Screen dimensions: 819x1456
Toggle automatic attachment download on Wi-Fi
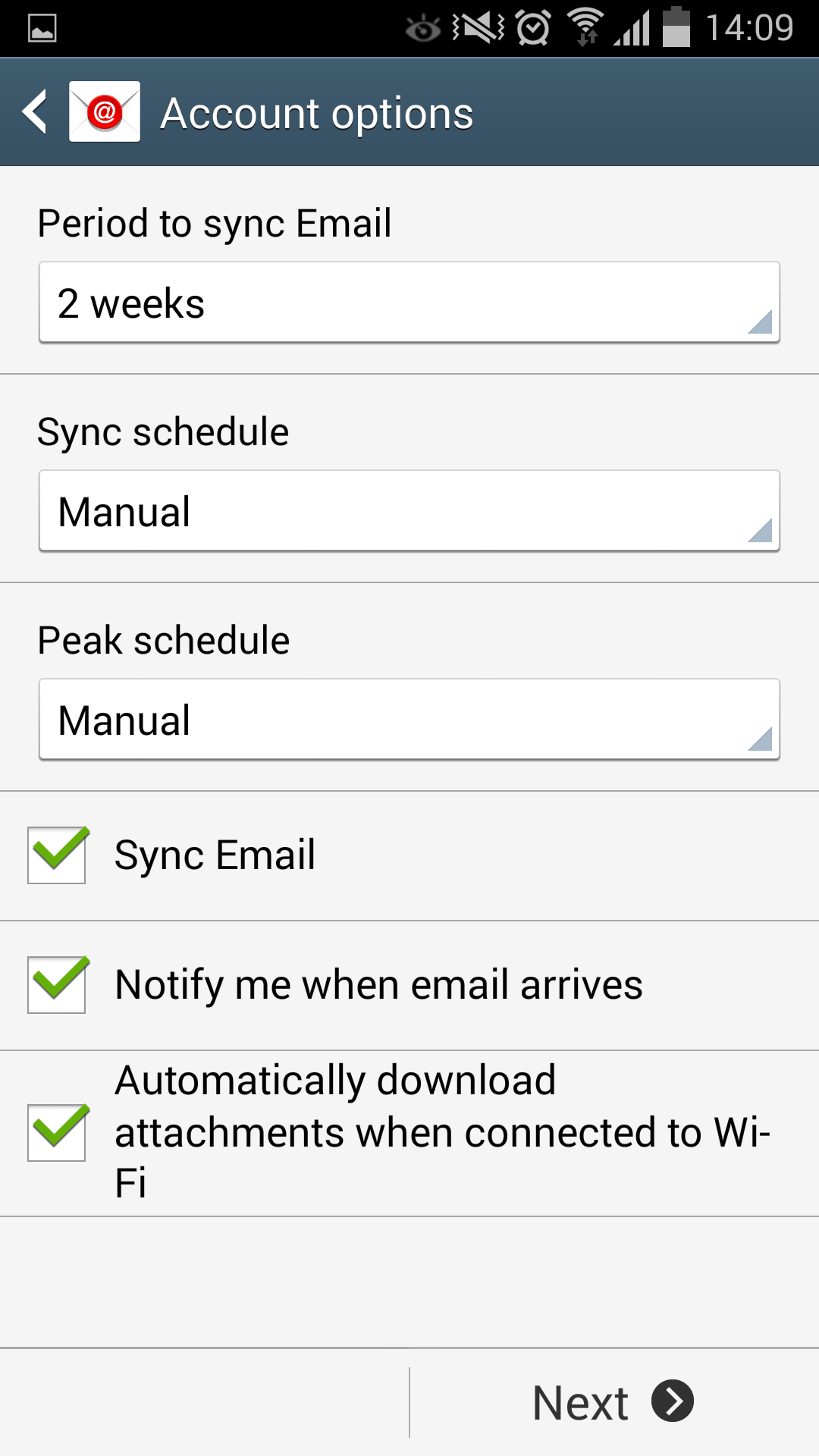[58, 1133]
